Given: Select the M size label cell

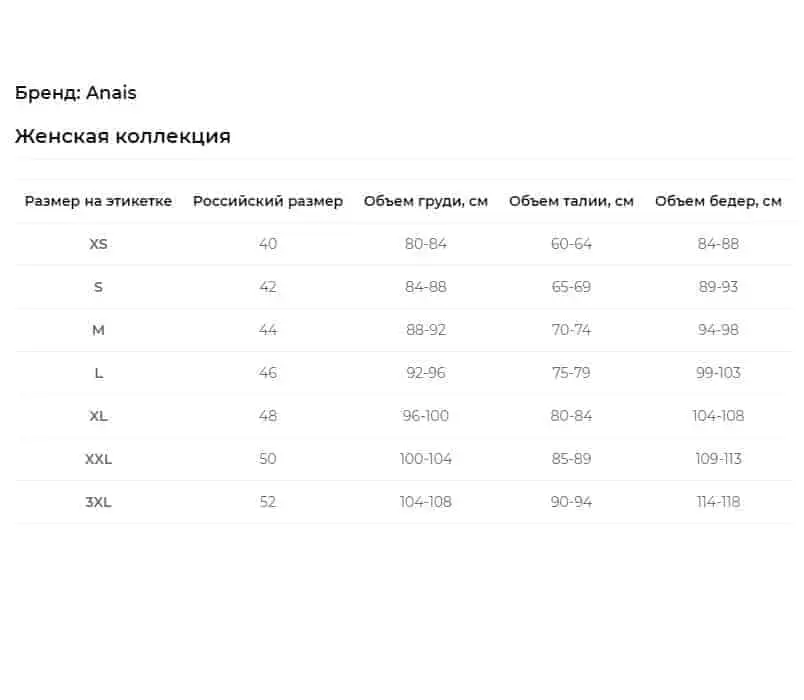Looking at the screenshot, I should [x=98, y=330].
